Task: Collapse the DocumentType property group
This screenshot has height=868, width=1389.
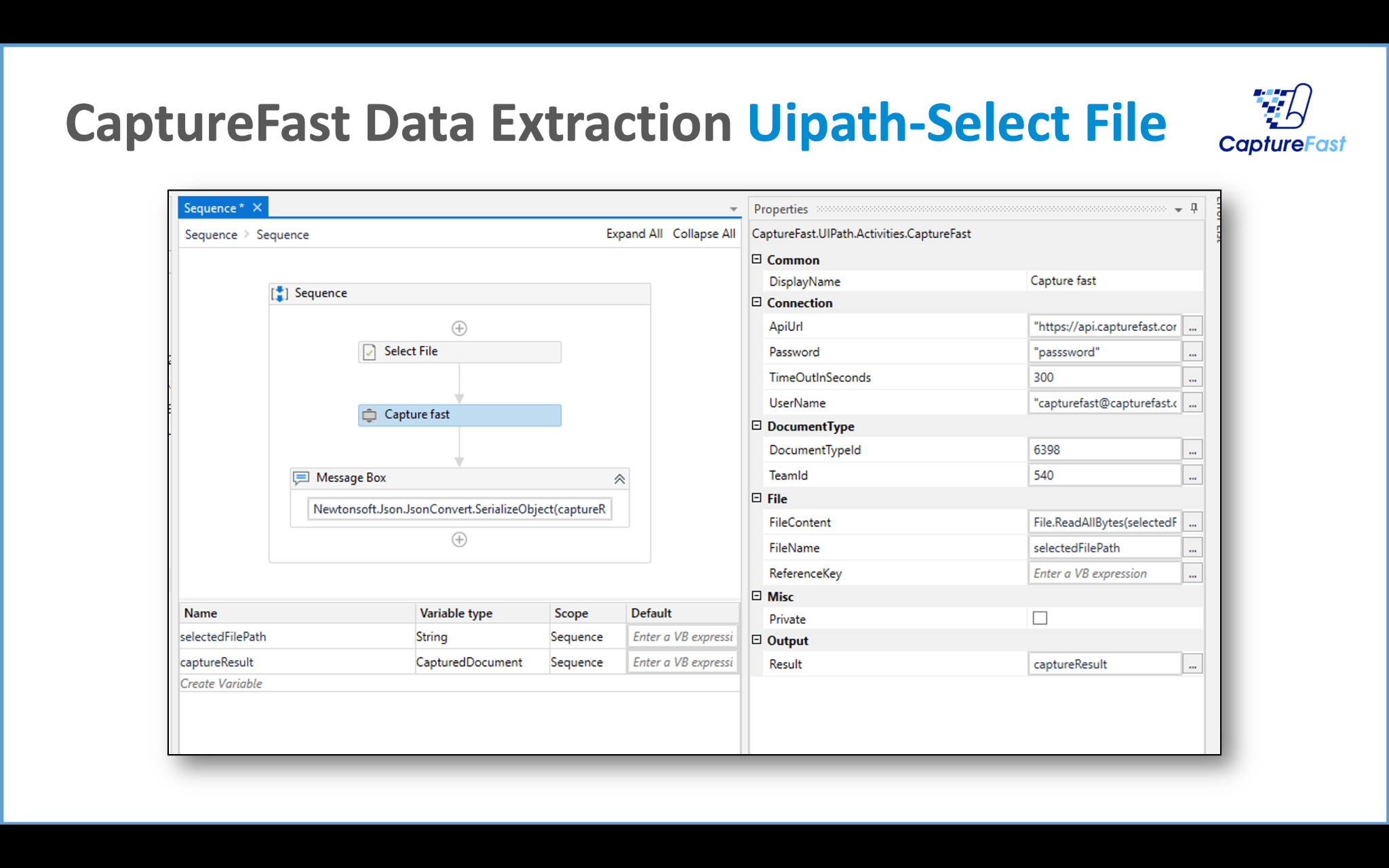Action: pyautogui.click(x=757, y=426)
